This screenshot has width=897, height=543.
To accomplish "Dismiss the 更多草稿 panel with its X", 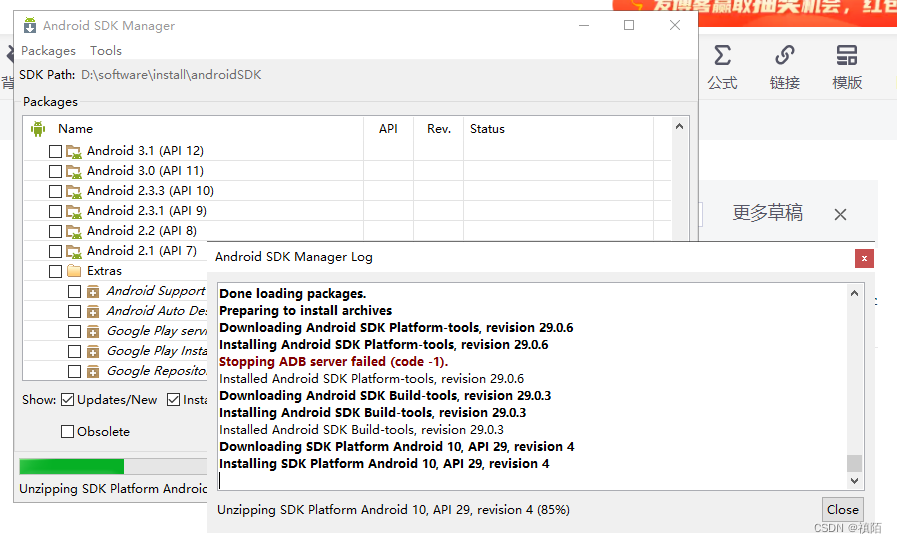I will tap(840, 215).
